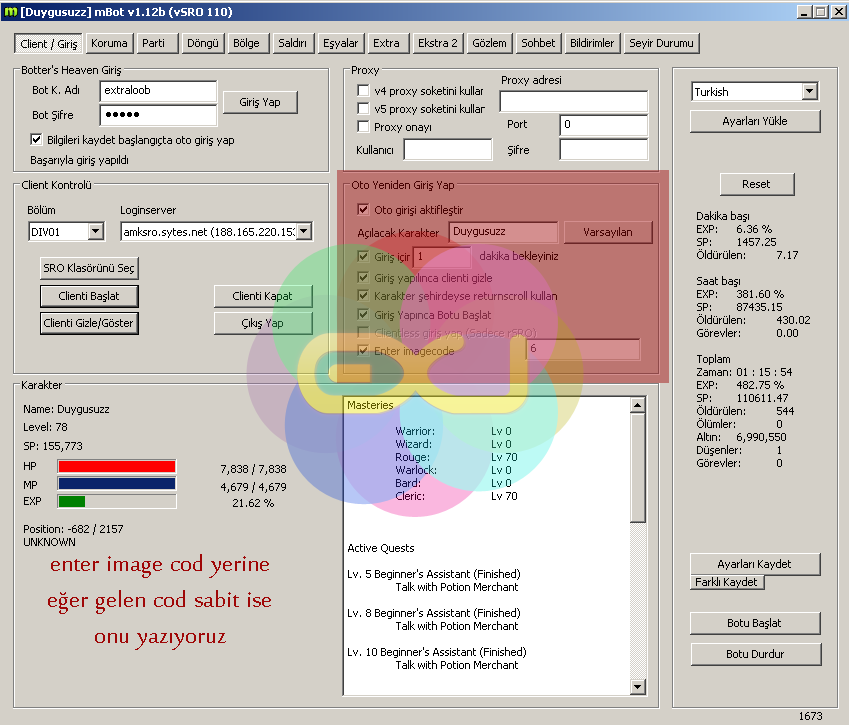849x725 pixels.
Task: Open the Turkish language dropdown
Action: [809, 92]
